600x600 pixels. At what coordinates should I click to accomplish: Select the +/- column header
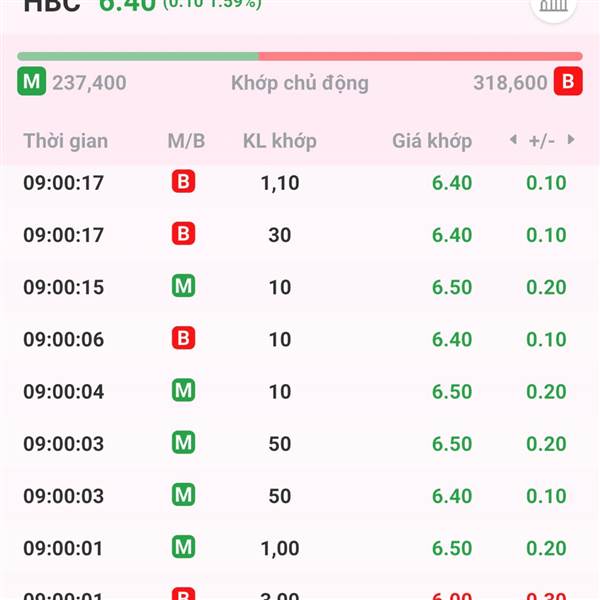(542, 141)
